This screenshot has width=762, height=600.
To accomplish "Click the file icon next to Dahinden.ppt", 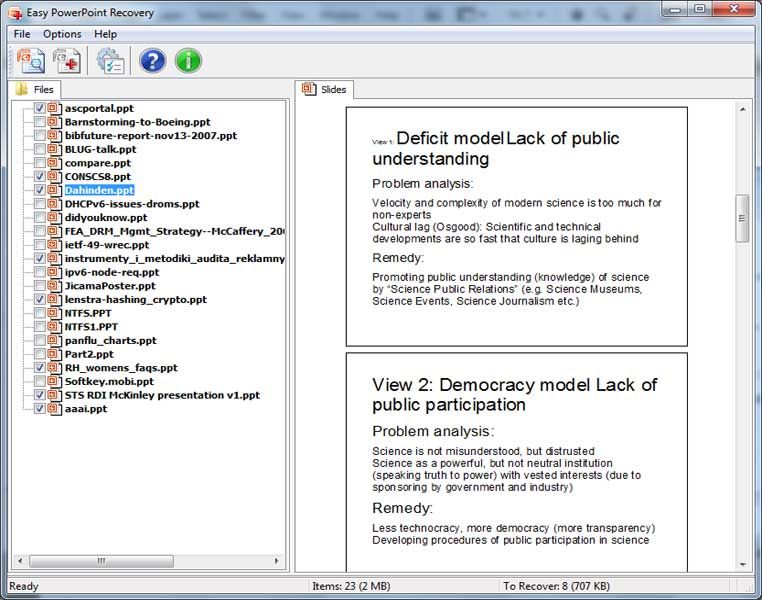I will point(54,190).
